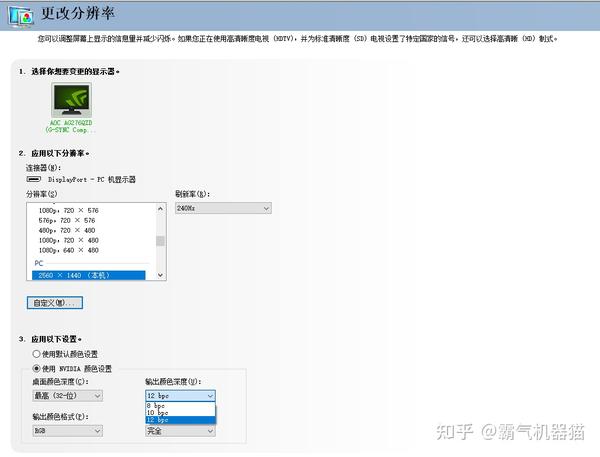Viewport: 600px width, 457px height.
Task: Click the resolution list's scroll-up arrow
Action: [160, 209]
